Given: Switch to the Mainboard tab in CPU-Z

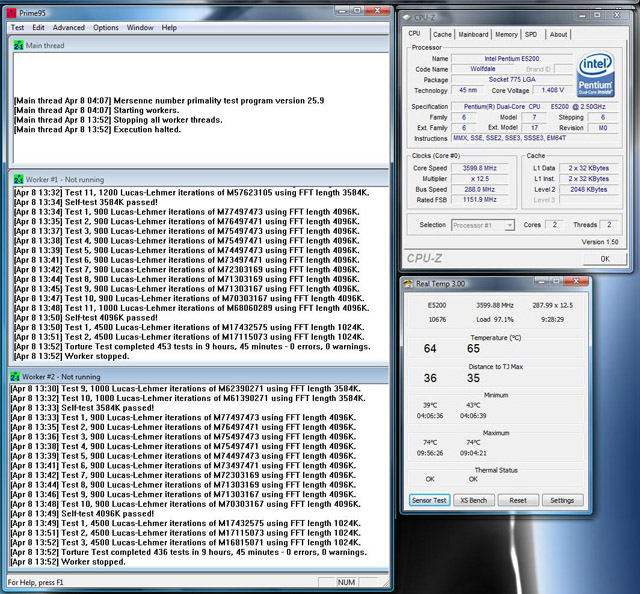Looking at the screenshot, I should [x=473, y=35].
